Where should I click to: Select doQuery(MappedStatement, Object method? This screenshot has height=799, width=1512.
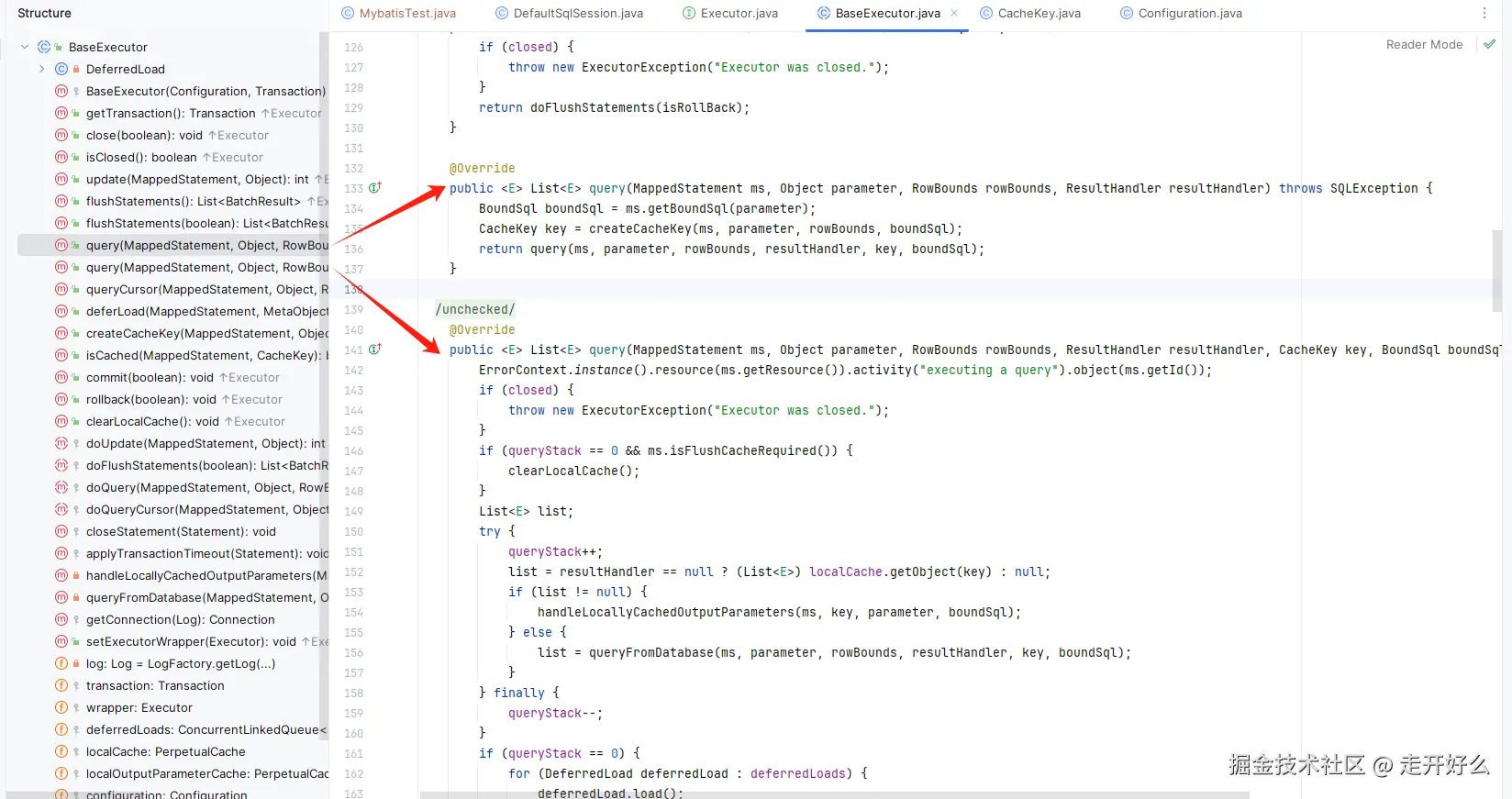point(206,487)
